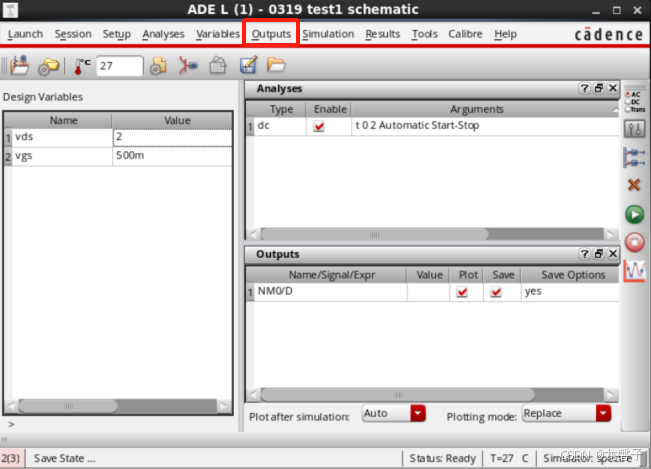This screenshot has height=469, width=651.
Task: Select the dc analysis type cell
Action: point(280,126)
